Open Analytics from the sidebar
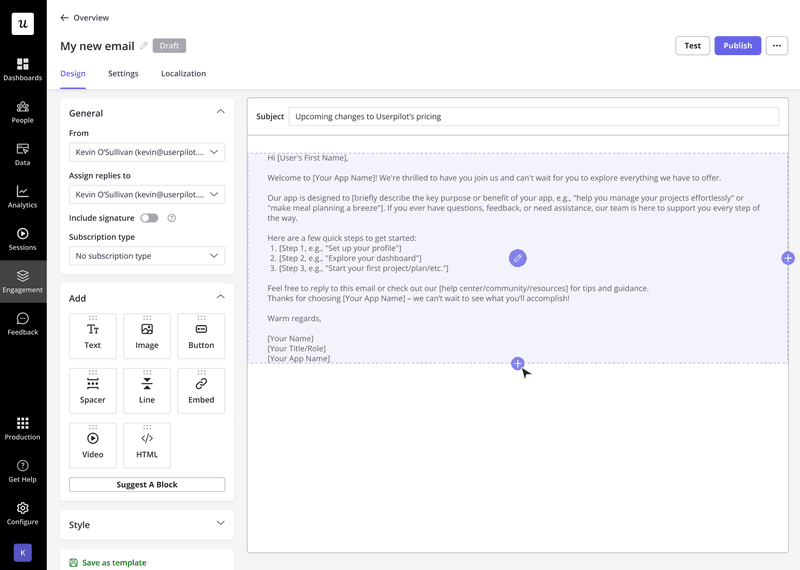Viewport: 800px width, 570px height. click(x=22, y=196)
